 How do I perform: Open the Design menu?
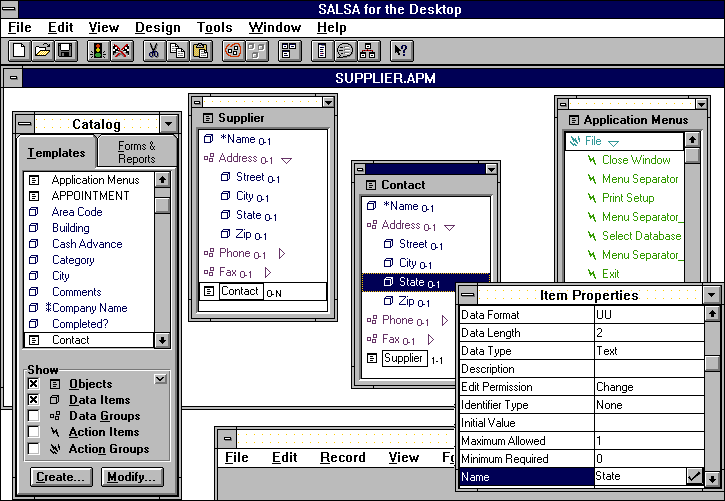tap(158, 27)
